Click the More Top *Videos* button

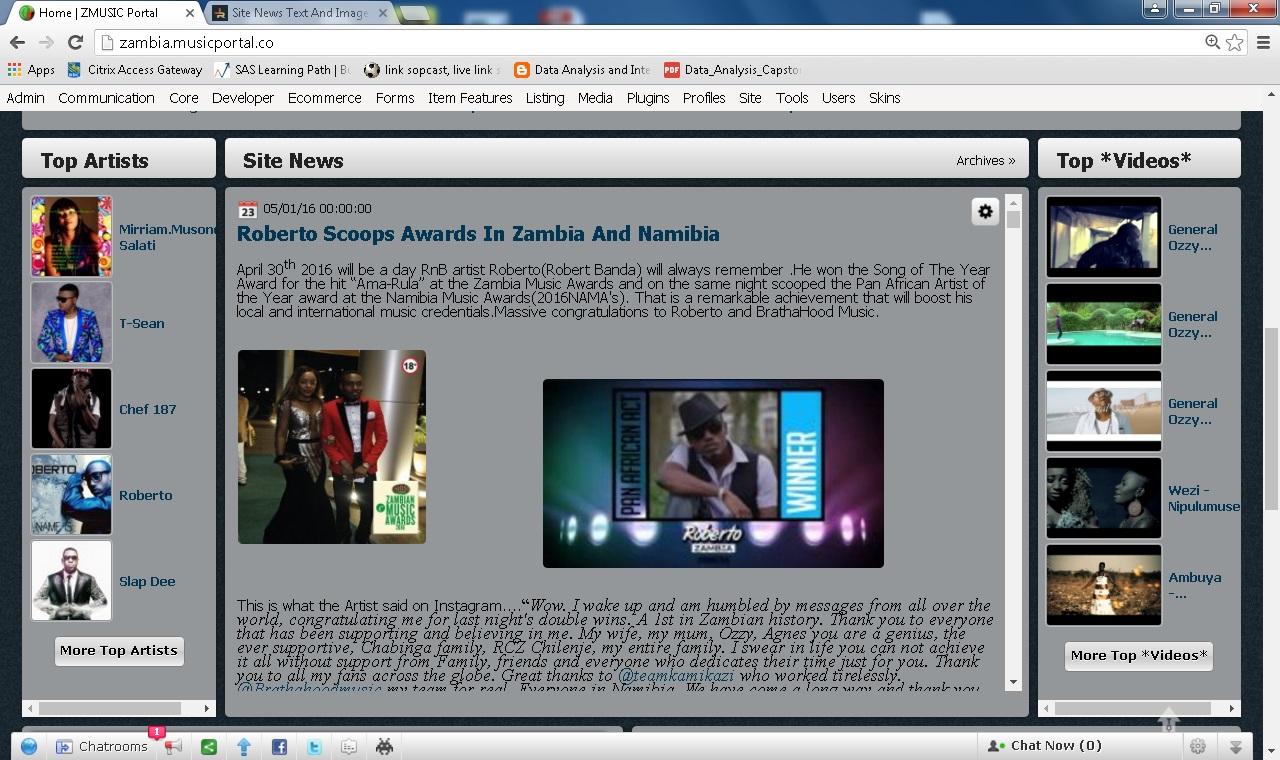[1139, 656]
